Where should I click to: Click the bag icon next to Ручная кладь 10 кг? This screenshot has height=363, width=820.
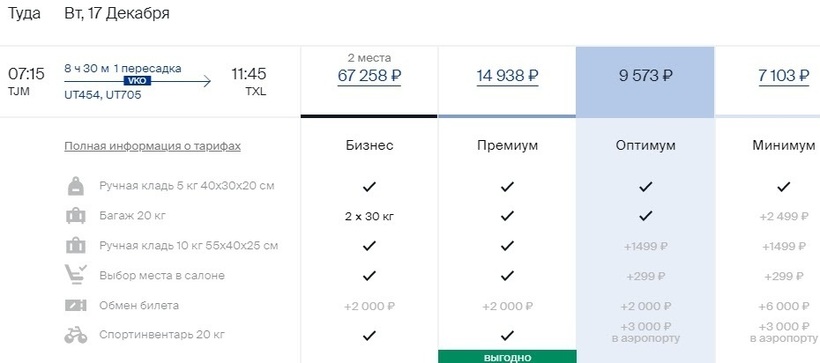[76, 245]
